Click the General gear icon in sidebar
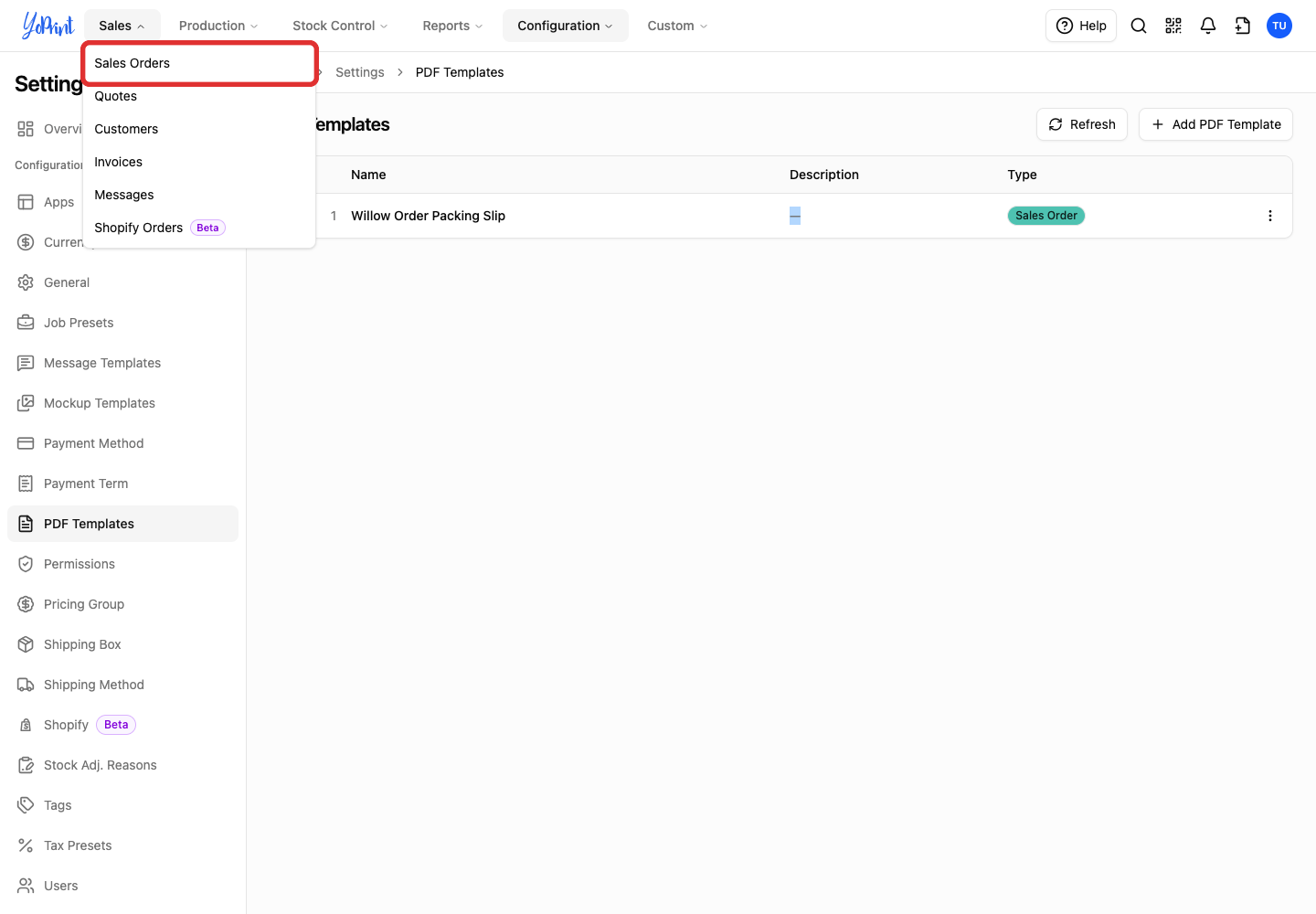The width and height of the screenshot is (1316, 914). [26, 282]
